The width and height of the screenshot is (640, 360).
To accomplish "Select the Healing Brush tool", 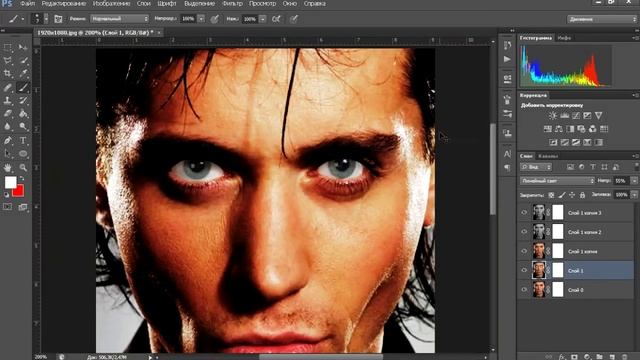I will pyautogui.click(x=7, y=87).
